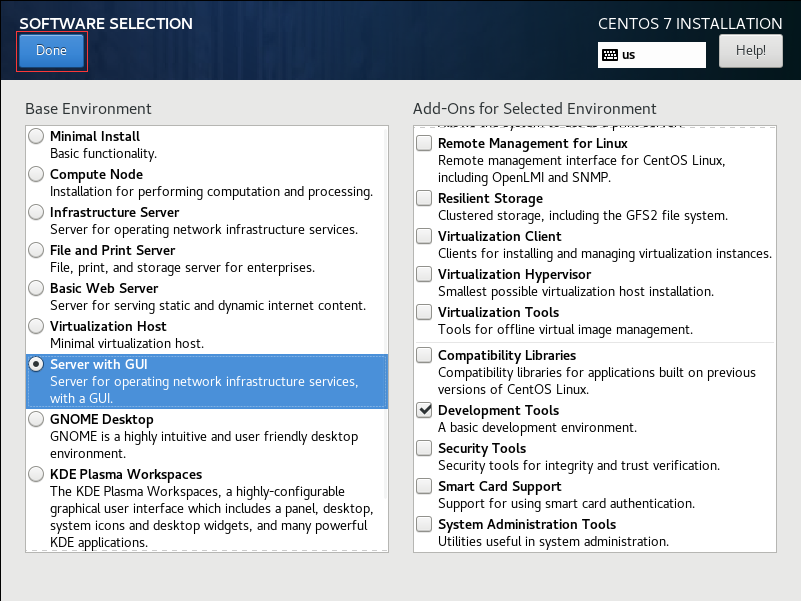Viewport: 801px width, 602px height.
Task: Check System Administration Tools add-on
Action: point(424,524)
